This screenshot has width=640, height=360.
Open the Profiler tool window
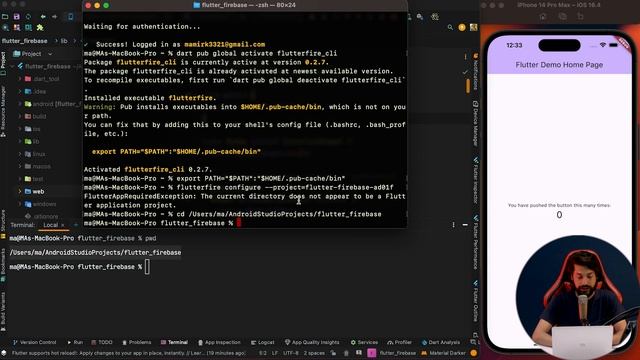tap(400, 342)
